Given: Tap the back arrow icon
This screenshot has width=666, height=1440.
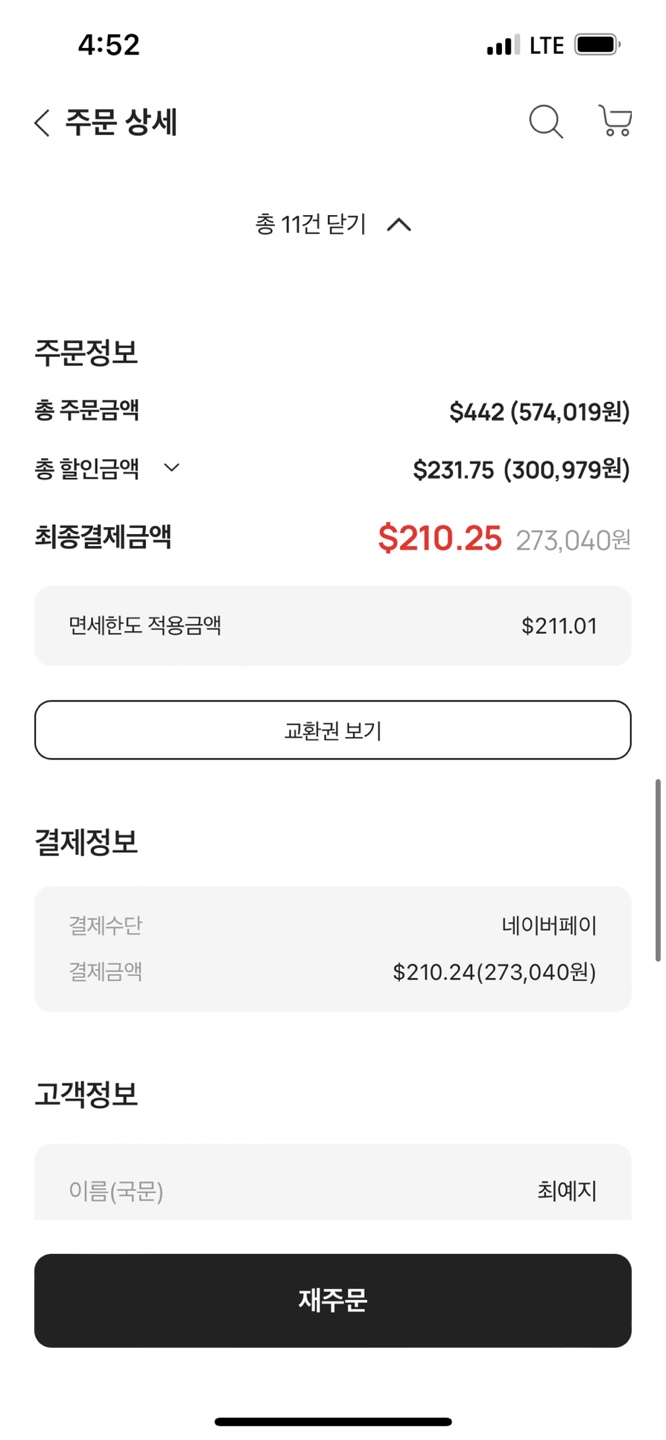Looking at the screenshot, I should (41, 123).
